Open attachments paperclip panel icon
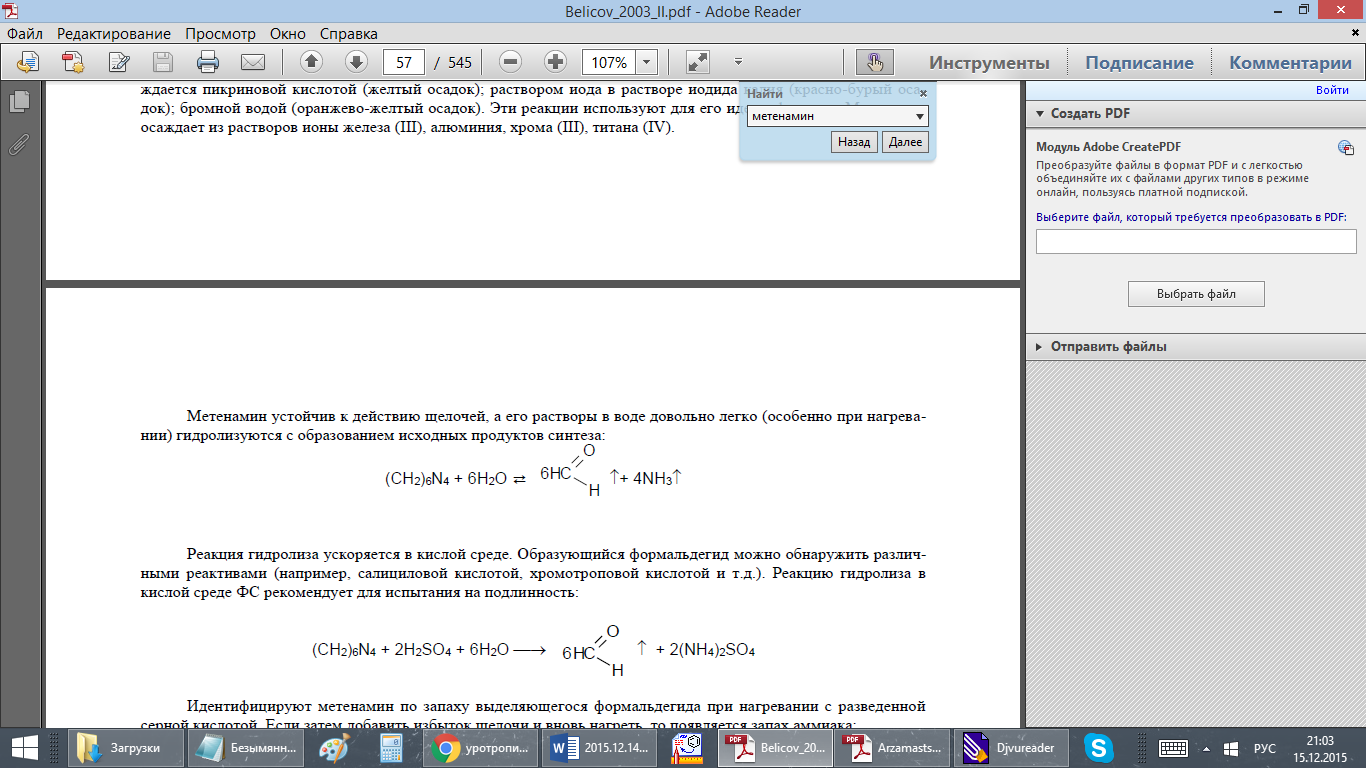The image size is (1366, 768). tap(18, 144)
